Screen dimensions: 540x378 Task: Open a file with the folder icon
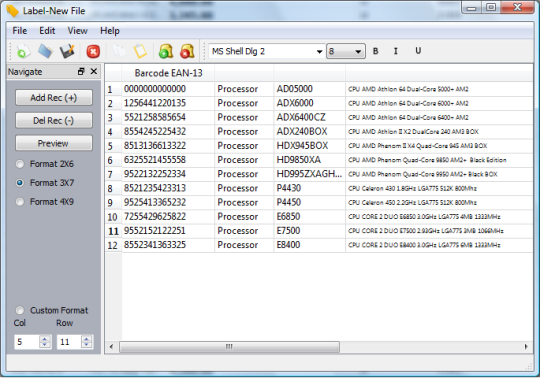[45, 52]
